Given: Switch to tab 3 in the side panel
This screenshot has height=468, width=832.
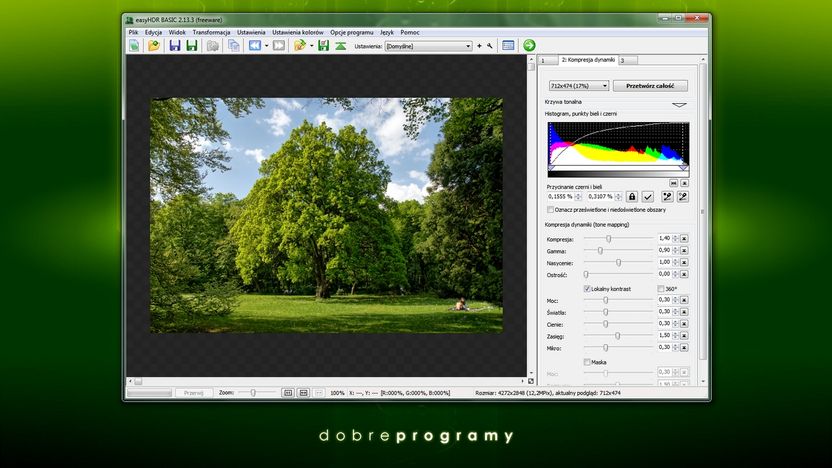Looking at the screenshot, I should [x=628, y=60].
